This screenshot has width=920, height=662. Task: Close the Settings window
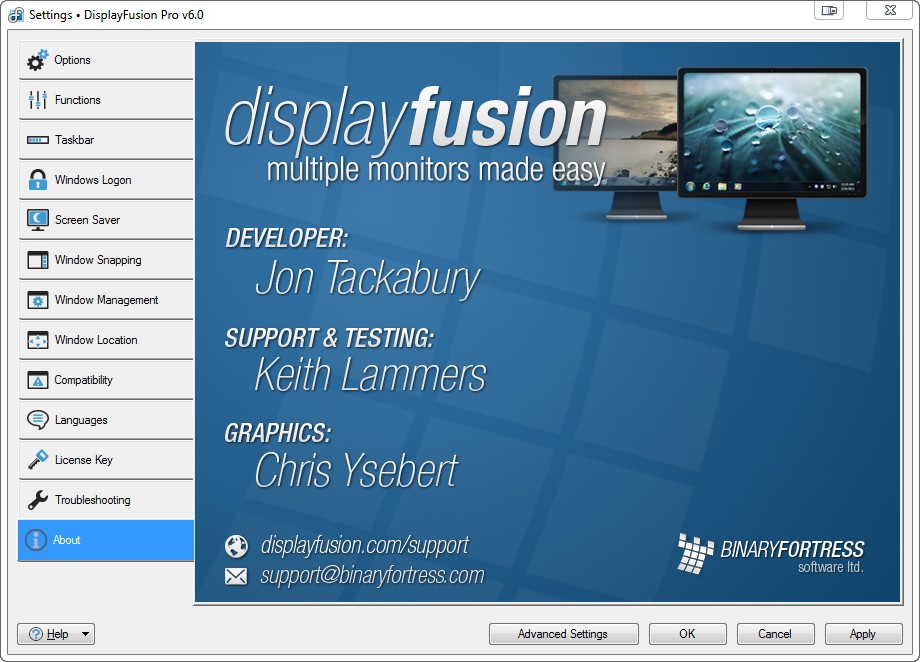pos(890,11)
